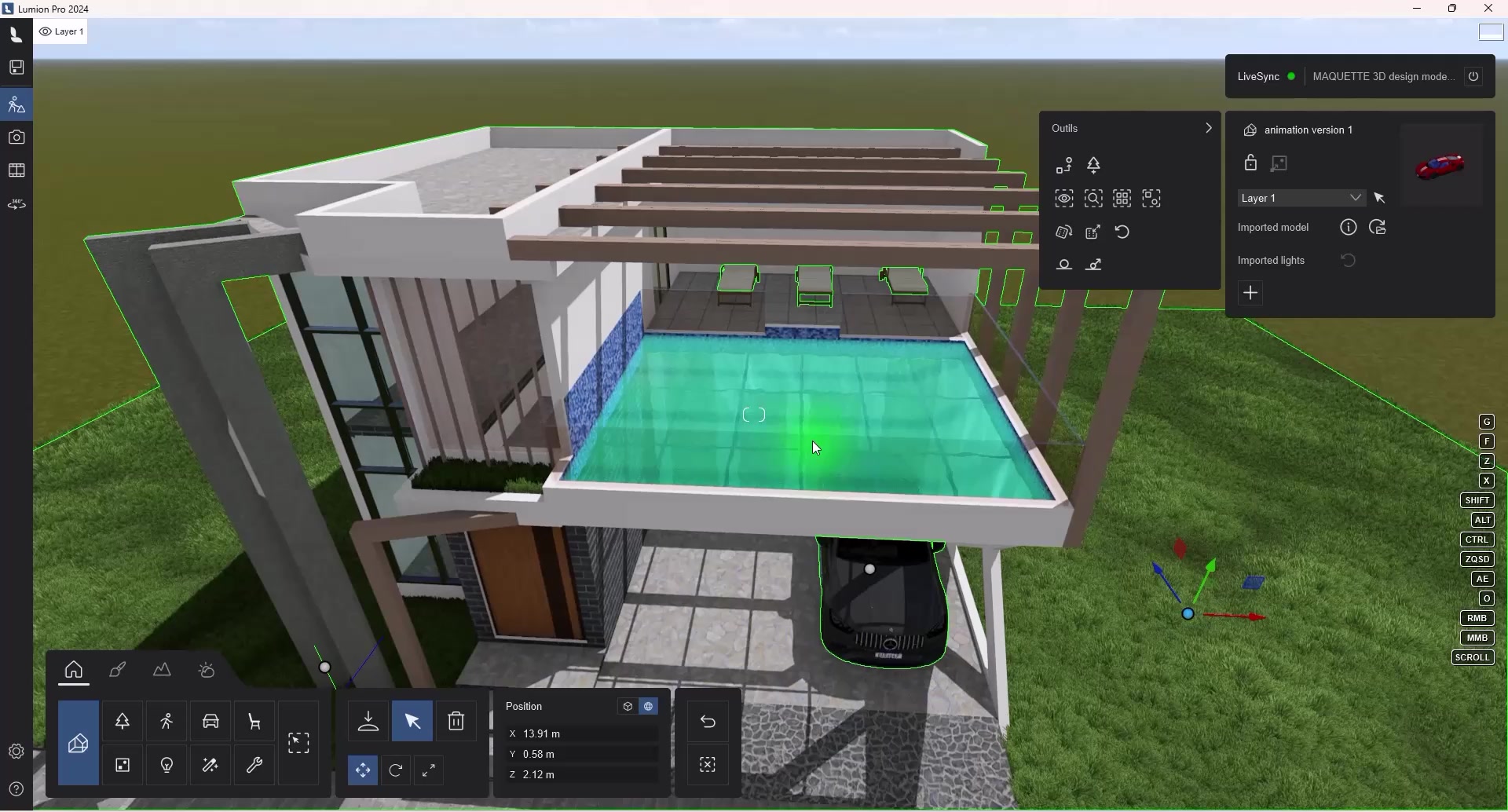Click Outils undo rotation arrow icon
Image resolution: width=1508 pixels, height=812 pixels.
(x=1122, y=232)
